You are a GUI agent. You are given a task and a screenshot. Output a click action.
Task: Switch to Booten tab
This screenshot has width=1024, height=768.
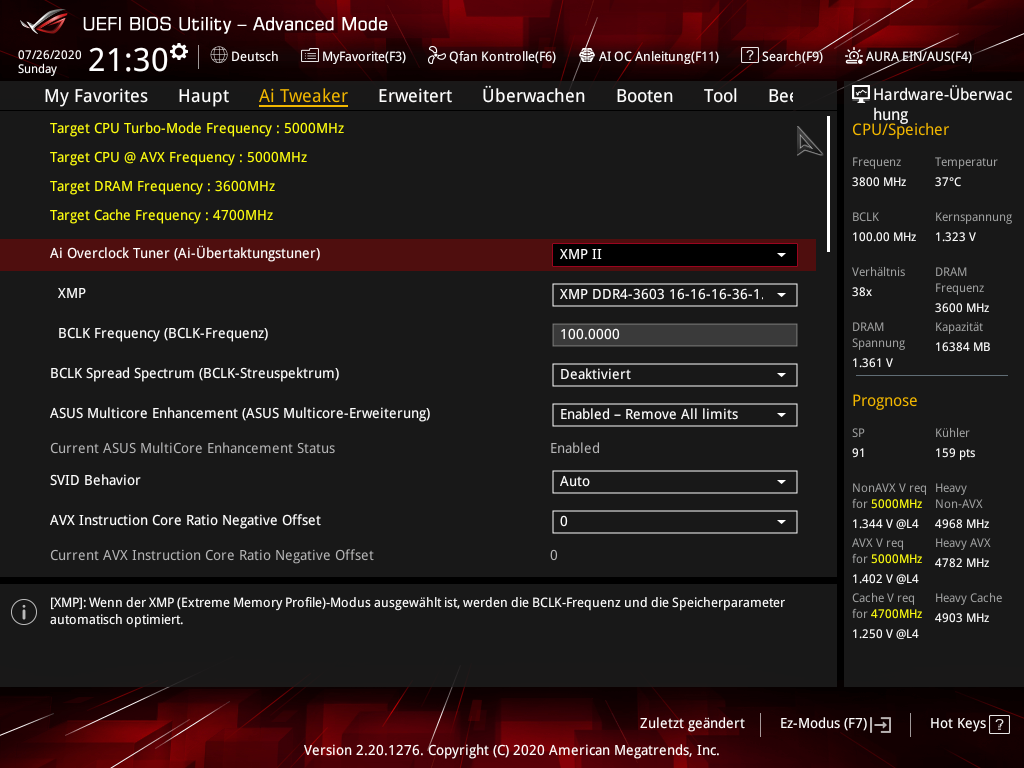point(645,96)
